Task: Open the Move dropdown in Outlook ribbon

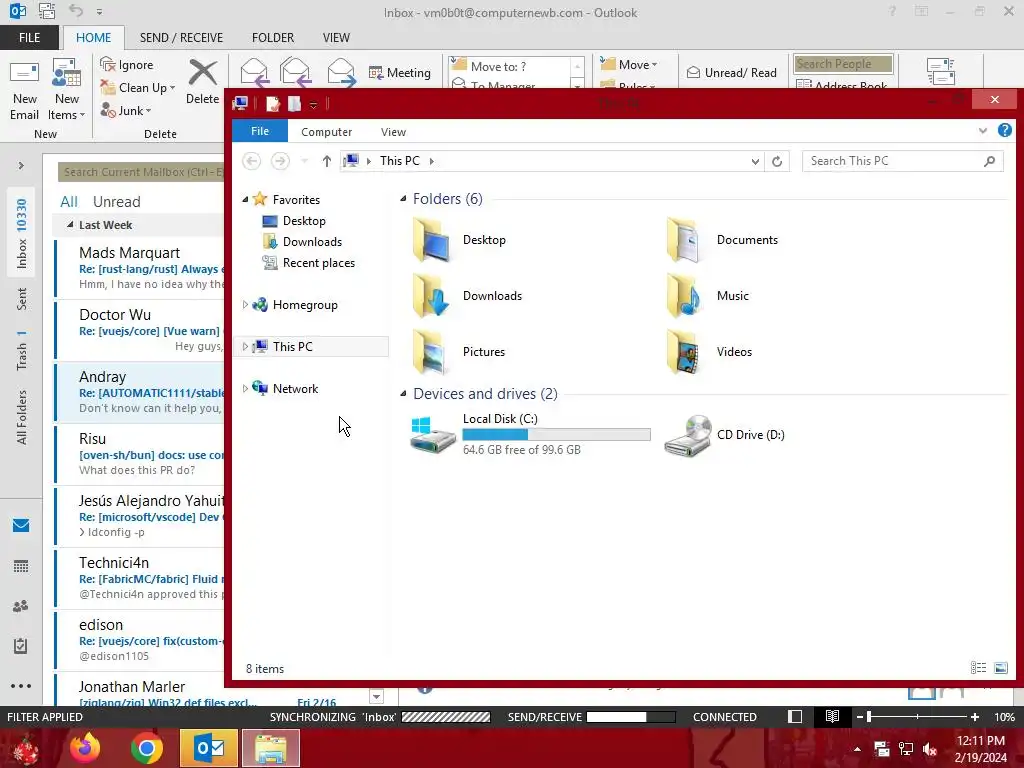Action: pyautogui.click(x=629, y=65)
